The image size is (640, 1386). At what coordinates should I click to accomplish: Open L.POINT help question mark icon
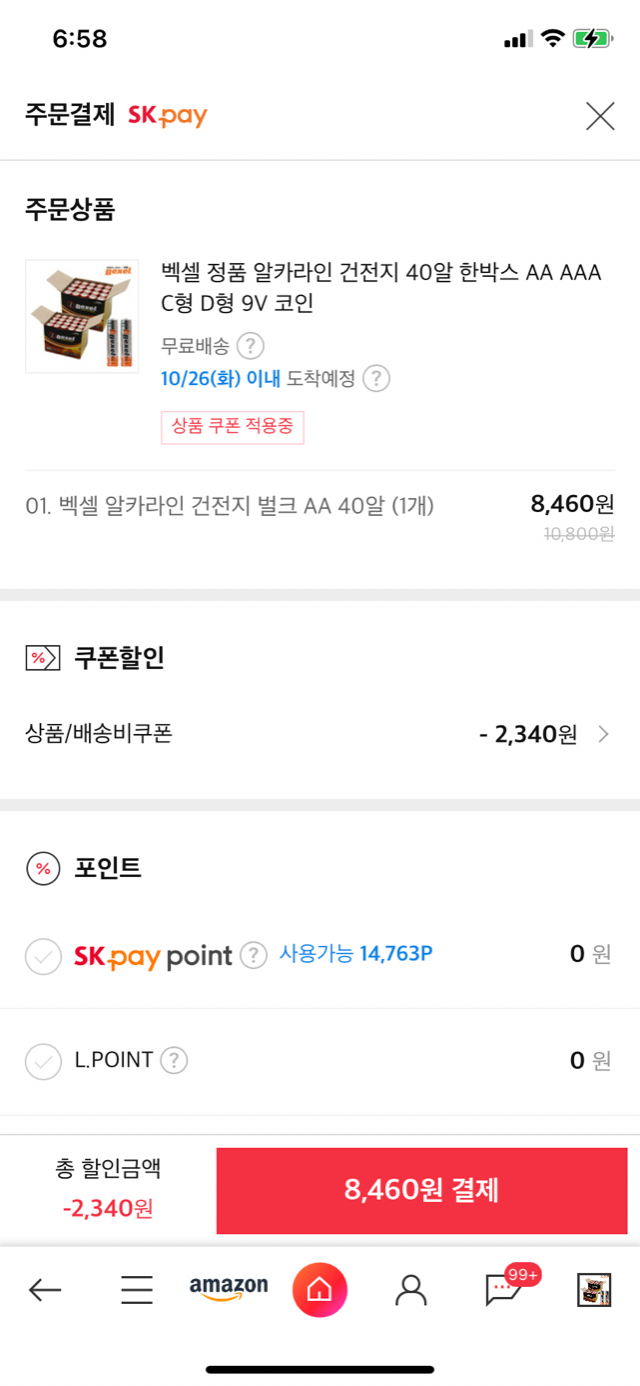coord(174,1060)
